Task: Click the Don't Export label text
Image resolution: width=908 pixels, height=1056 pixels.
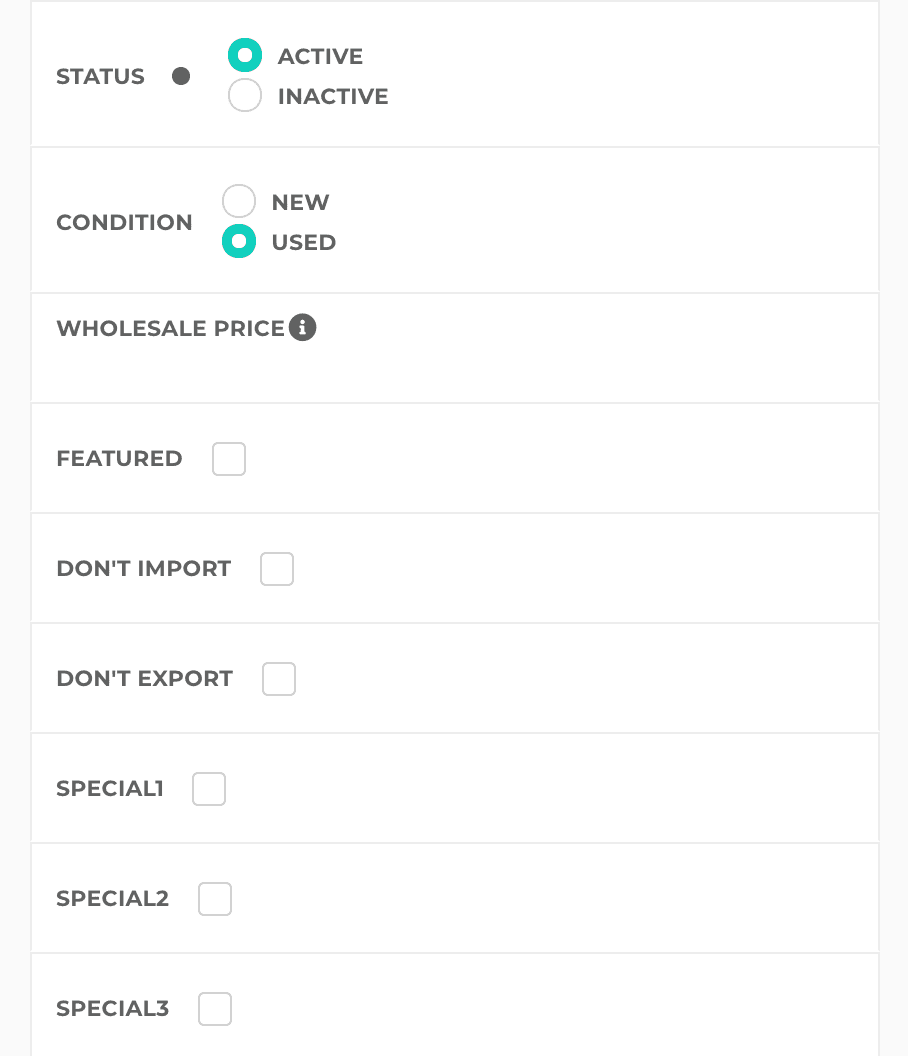Action: point(144,678)
